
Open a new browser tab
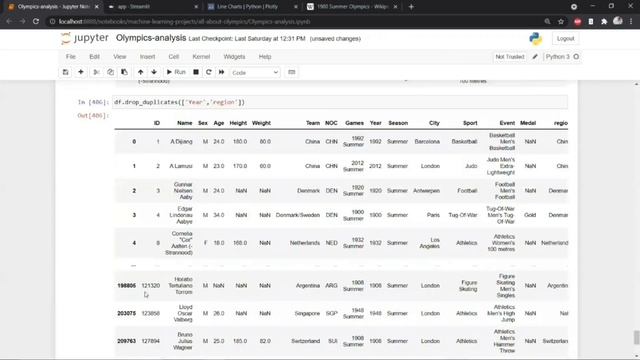click(x=411, y=7)
